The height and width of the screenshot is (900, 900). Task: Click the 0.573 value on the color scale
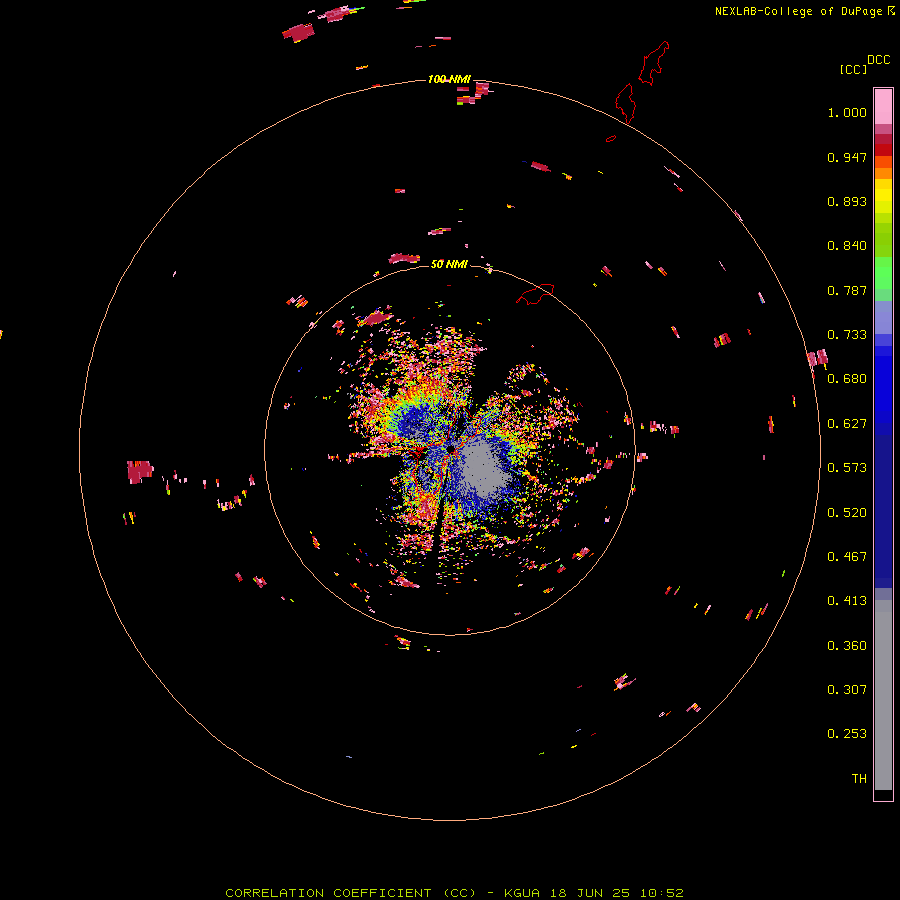point(847,468)
